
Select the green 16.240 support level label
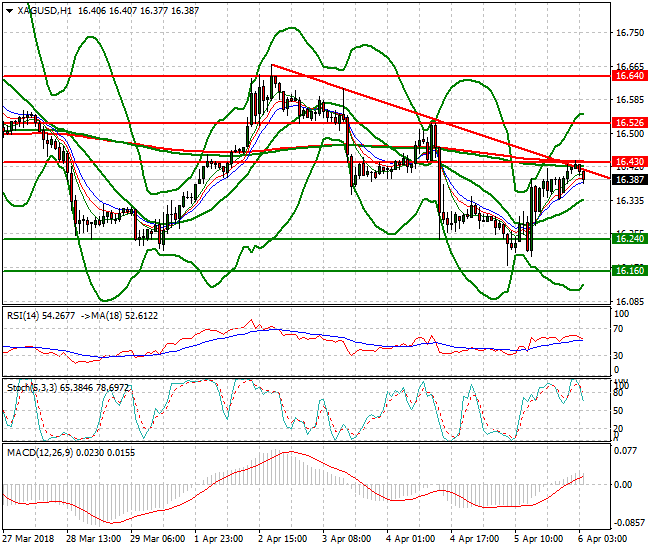pos(628,239)
